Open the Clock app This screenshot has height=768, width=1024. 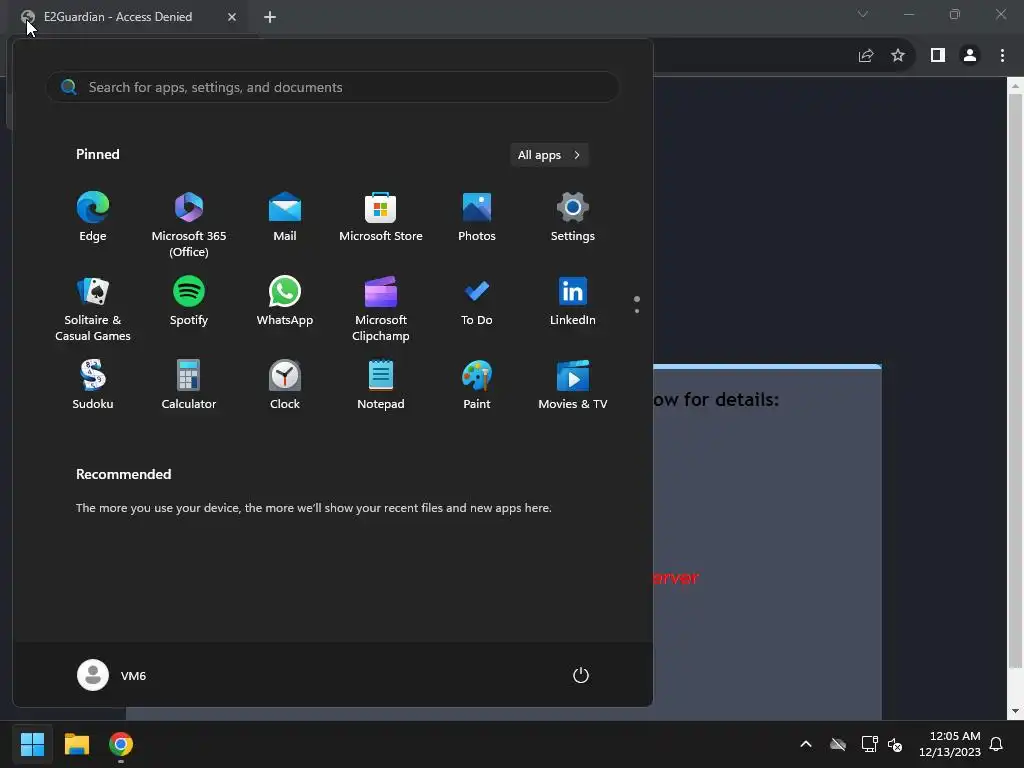(x=285, y=385)
